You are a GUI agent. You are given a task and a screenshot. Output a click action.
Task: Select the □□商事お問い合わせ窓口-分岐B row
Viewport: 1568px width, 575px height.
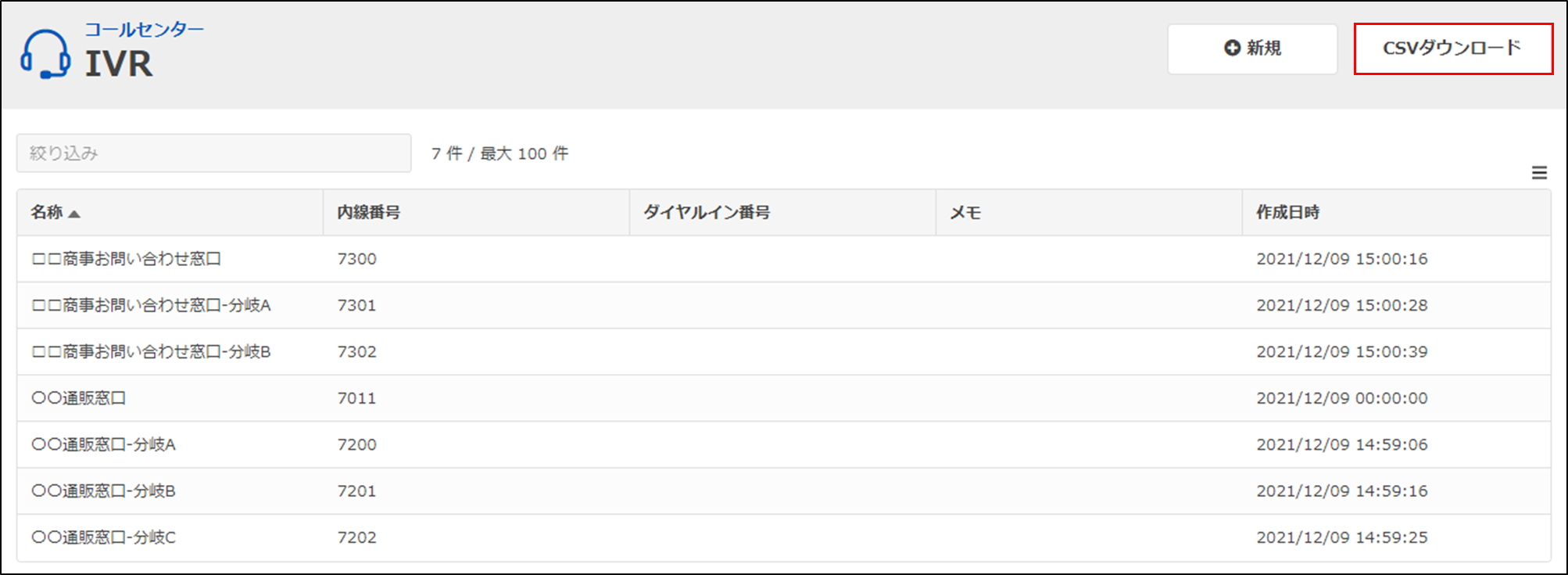pos(151,352)
